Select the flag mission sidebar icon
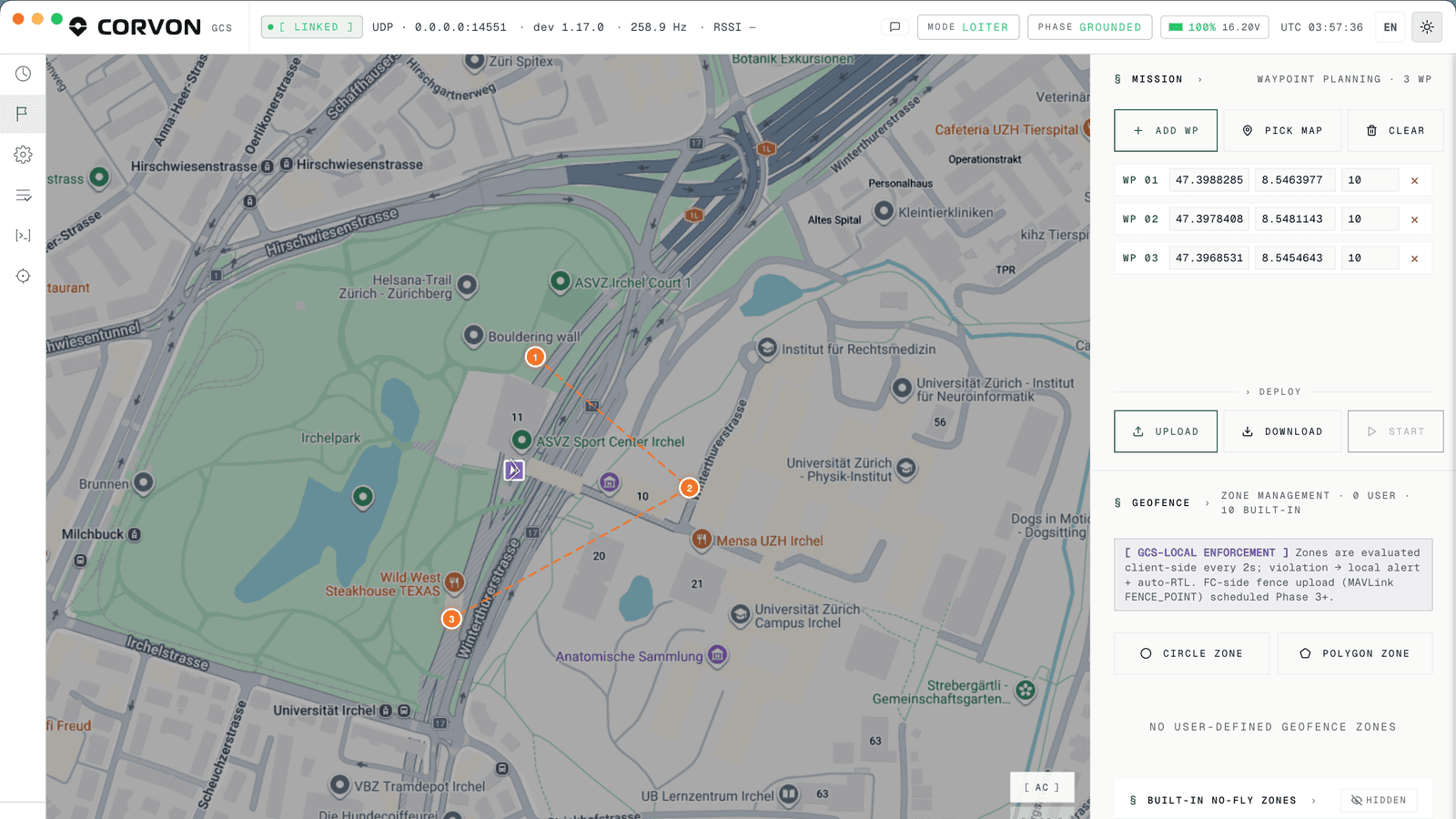1456x819 pixels. [23, 114]
